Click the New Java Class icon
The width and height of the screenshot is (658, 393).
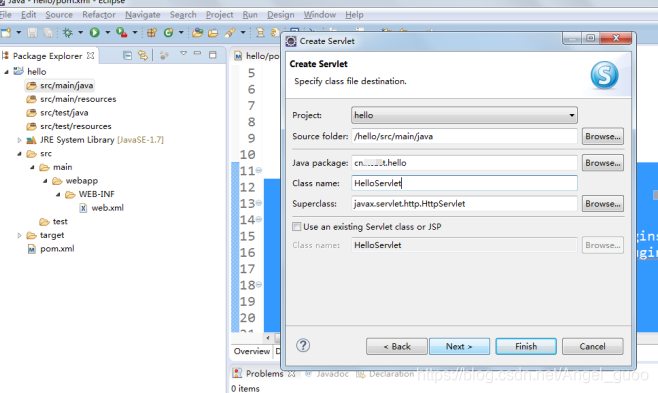(x=169, y=32)
